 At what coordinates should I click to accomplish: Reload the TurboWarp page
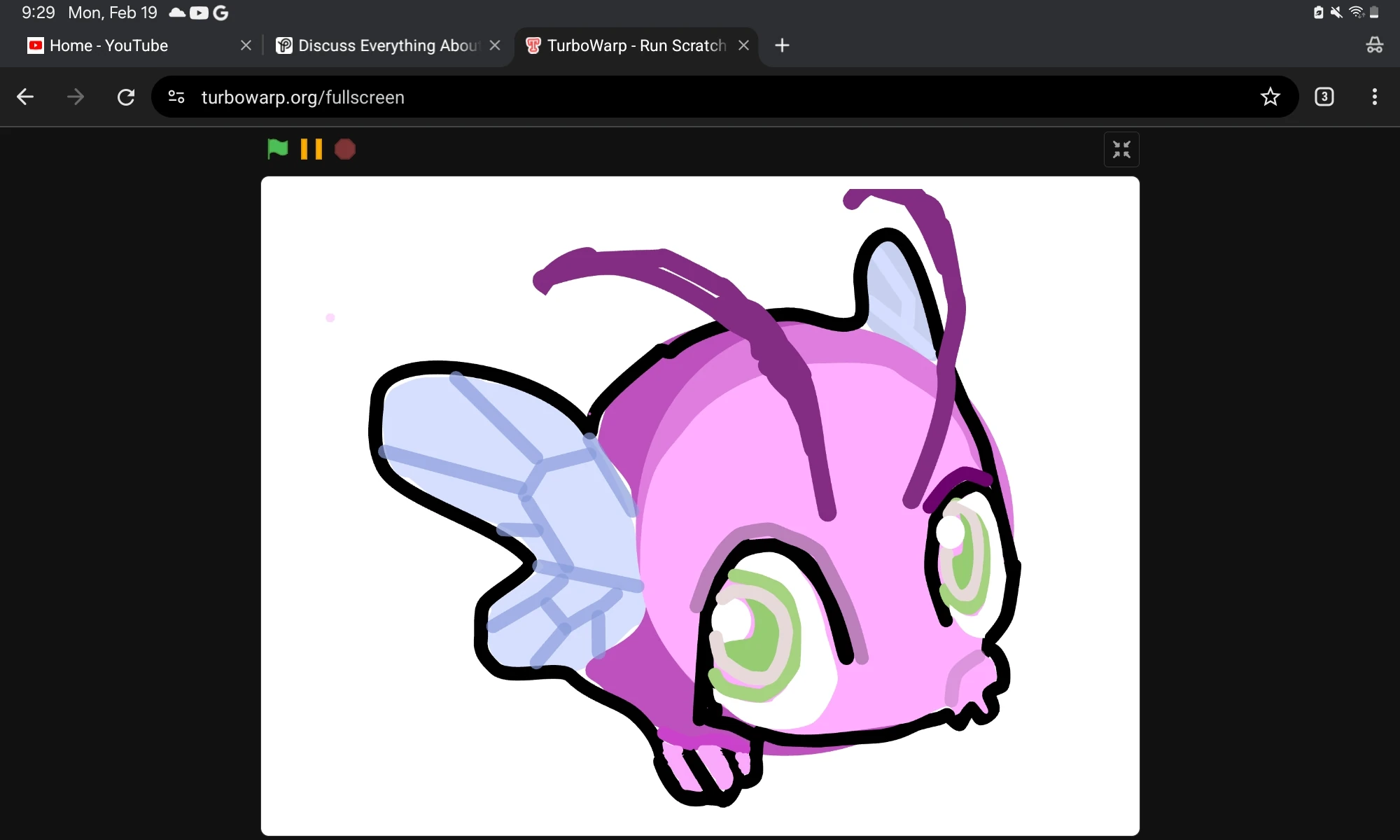tap(126, 97)
